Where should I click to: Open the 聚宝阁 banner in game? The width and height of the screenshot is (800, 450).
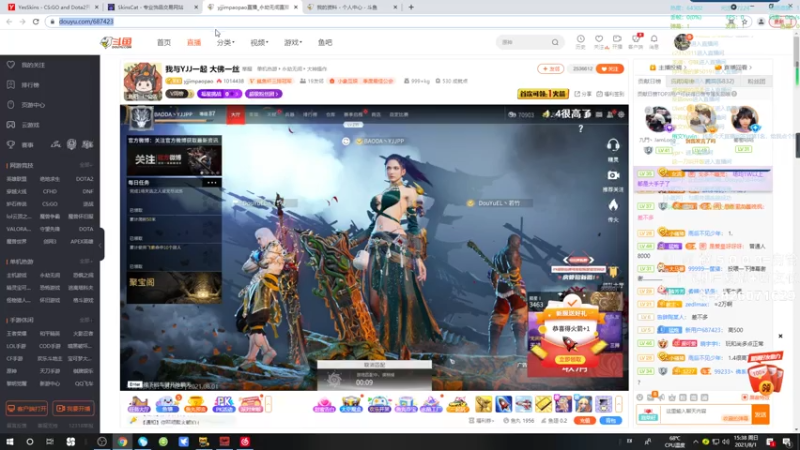coord(174,288)
